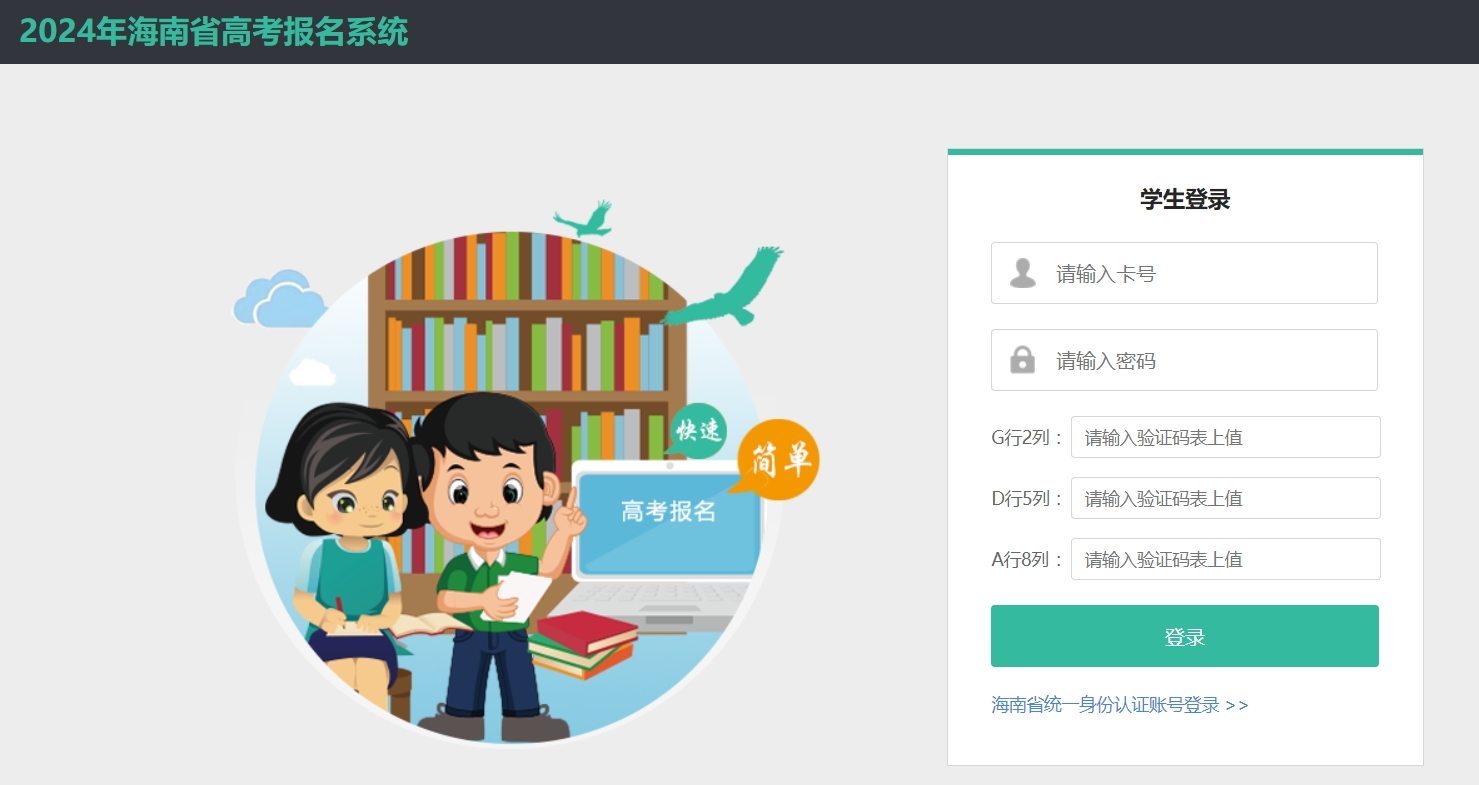Focus the 请输入密码 password field

coord(1184,360)
